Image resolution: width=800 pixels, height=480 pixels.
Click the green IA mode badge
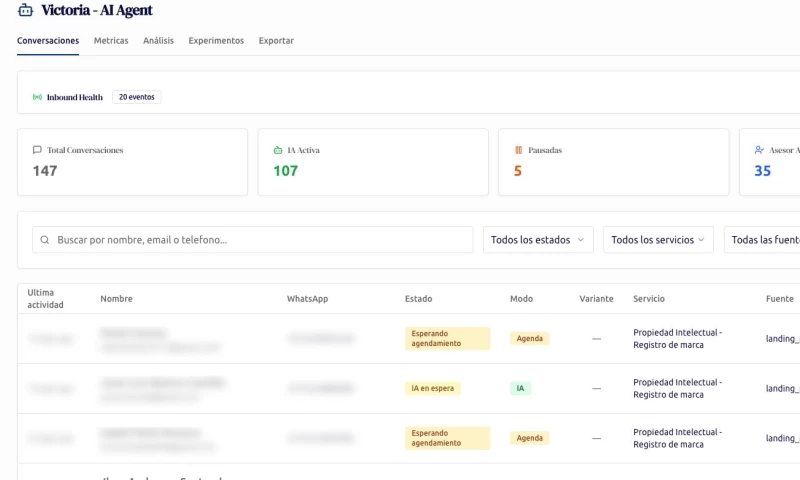[x=520, y=388]
